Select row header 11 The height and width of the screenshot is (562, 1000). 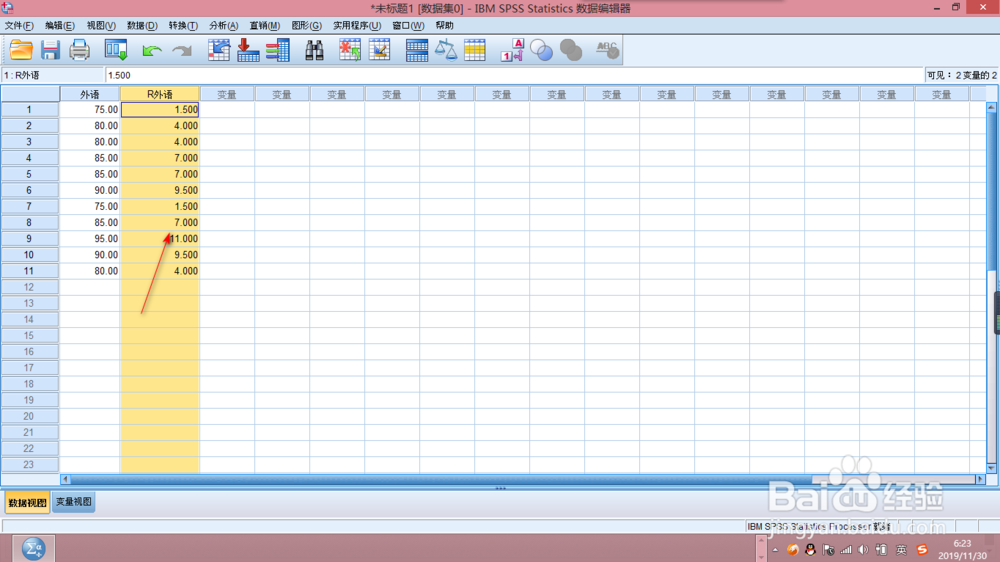click(29, 271)
